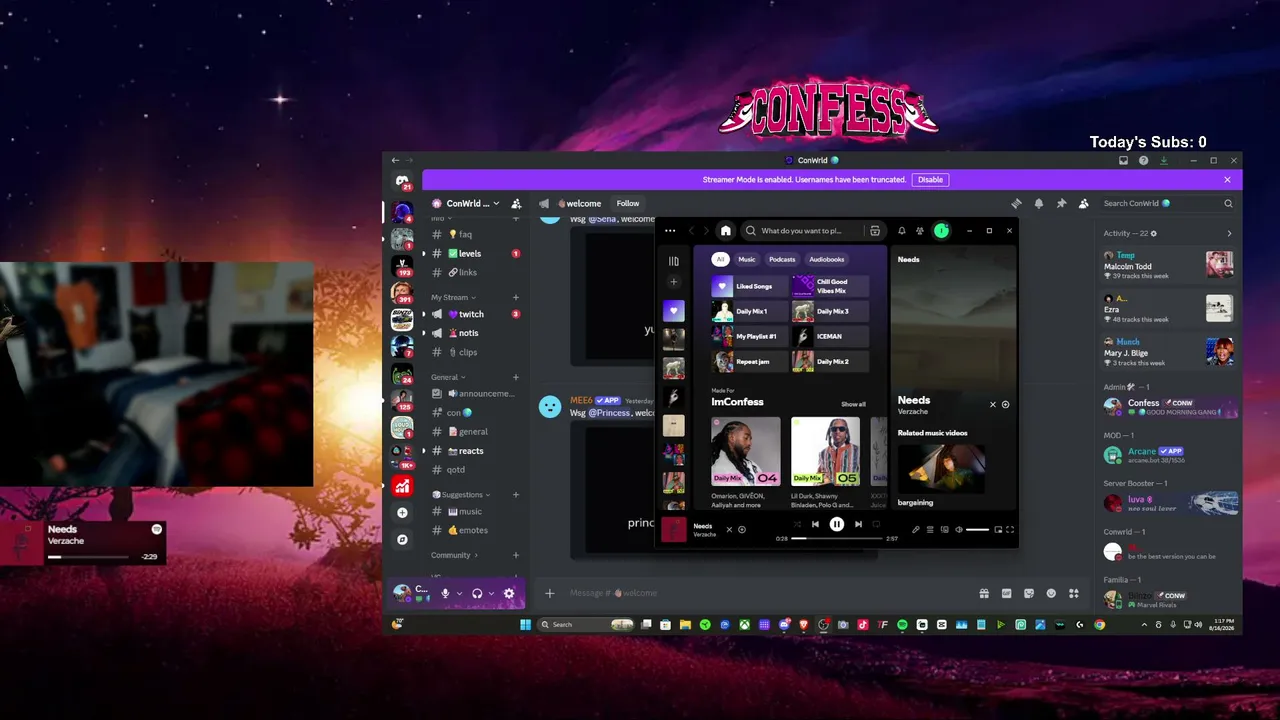Show all Made For ImConfess mixes

pos(853,404)
